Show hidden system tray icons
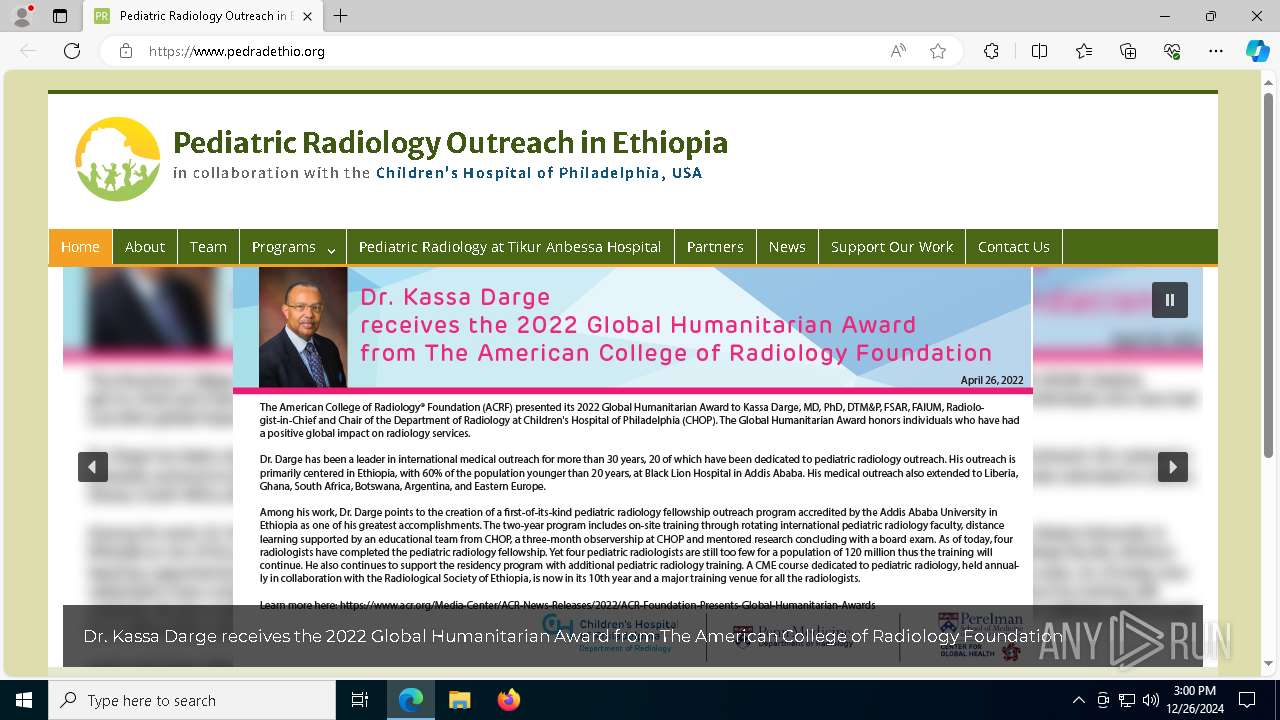1280x720 pixels. click(1078, 700)
